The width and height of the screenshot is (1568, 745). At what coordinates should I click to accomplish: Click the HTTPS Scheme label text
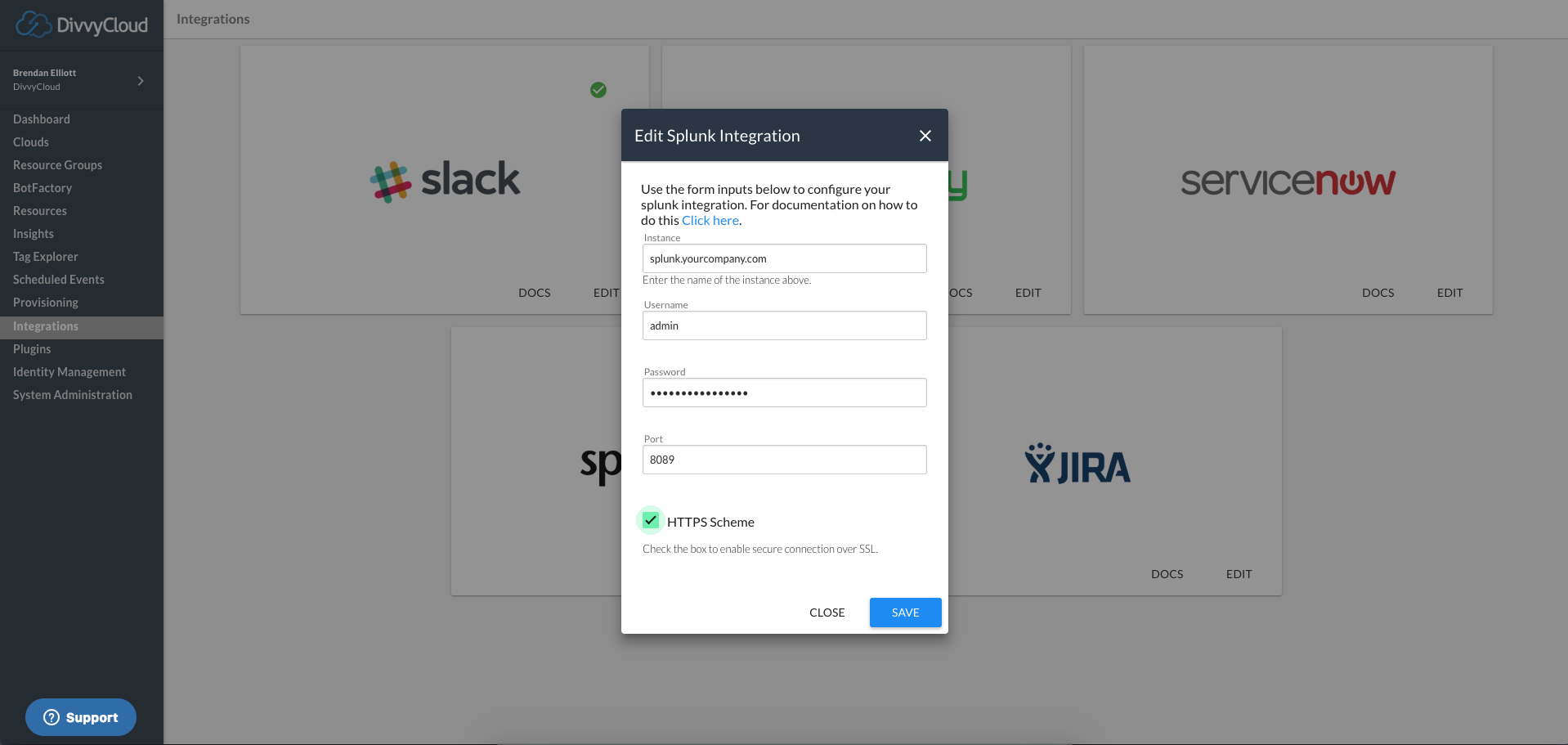710,522
